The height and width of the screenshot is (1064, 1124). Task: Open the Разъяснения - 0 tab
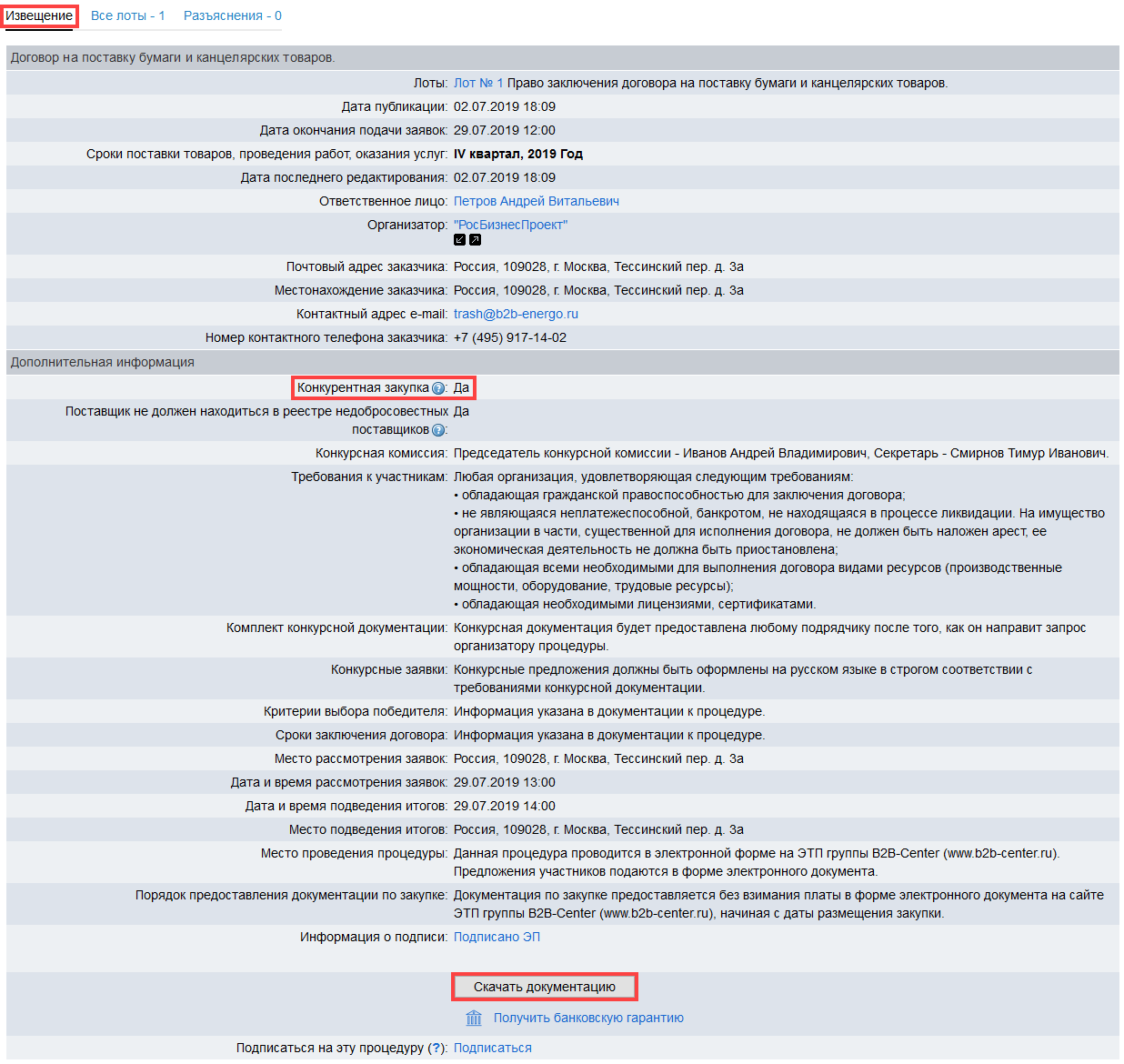(232, 15)
